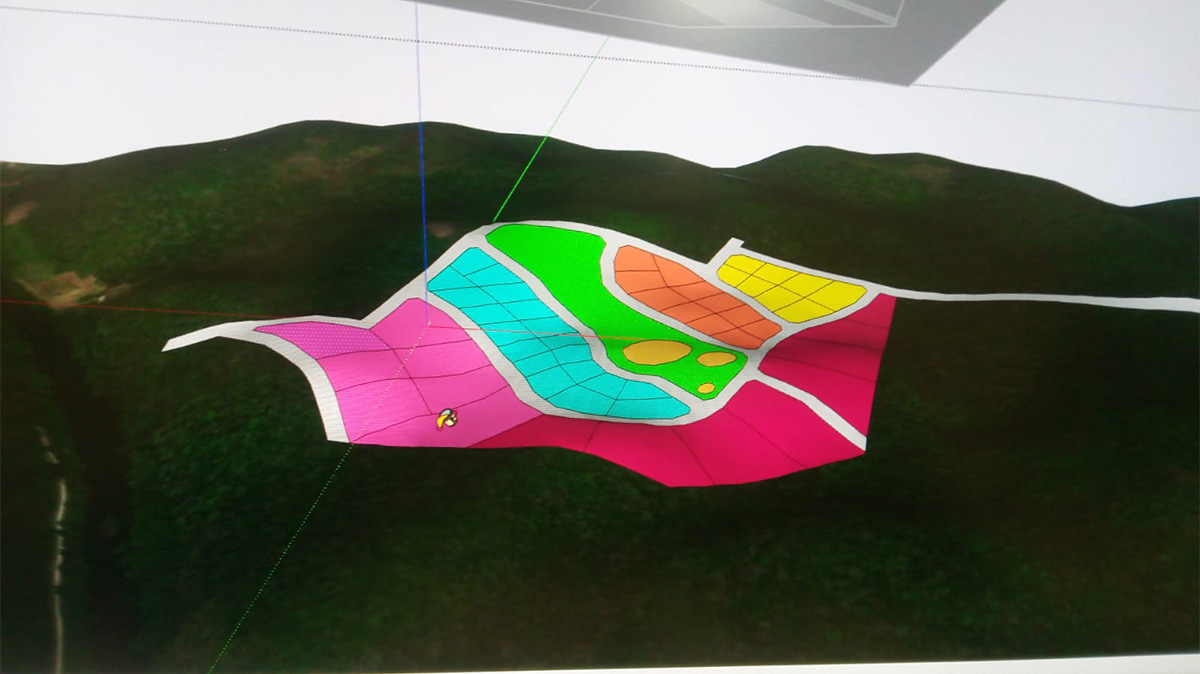Pick the orange gridded lot block
The image size is (1200, 674).
click(x=690, y=295)
